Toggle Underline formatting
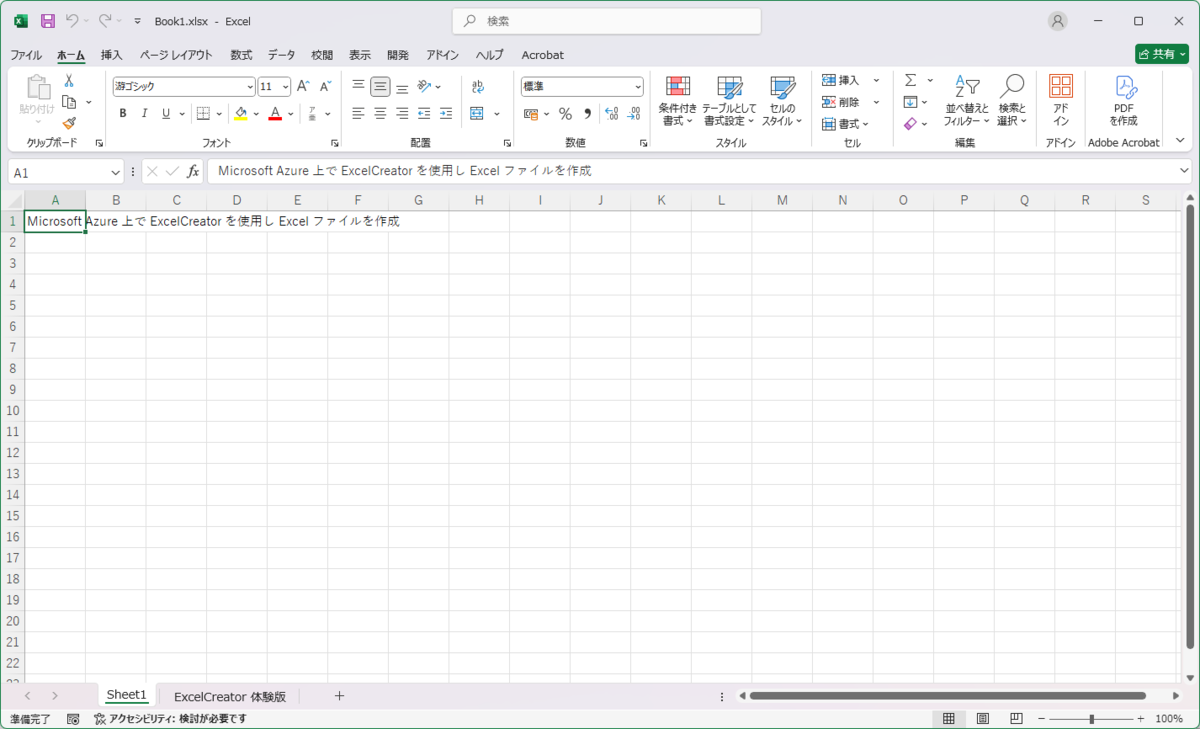The width and height of the screenshot is (1200, 729). (x=166, y=113)
